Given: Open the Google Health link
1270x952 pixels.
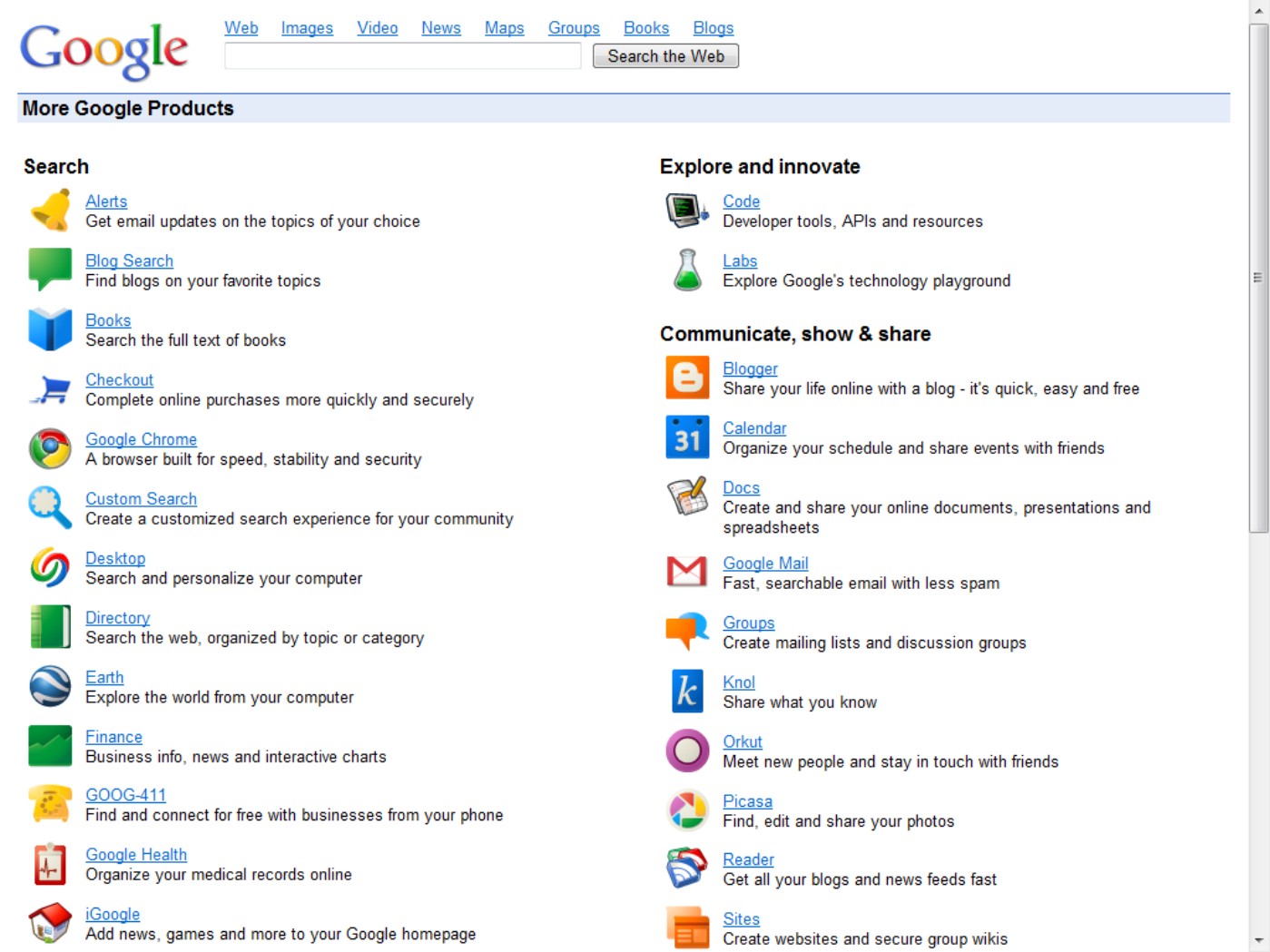Looking at the screenshot, I should point(136,854).
